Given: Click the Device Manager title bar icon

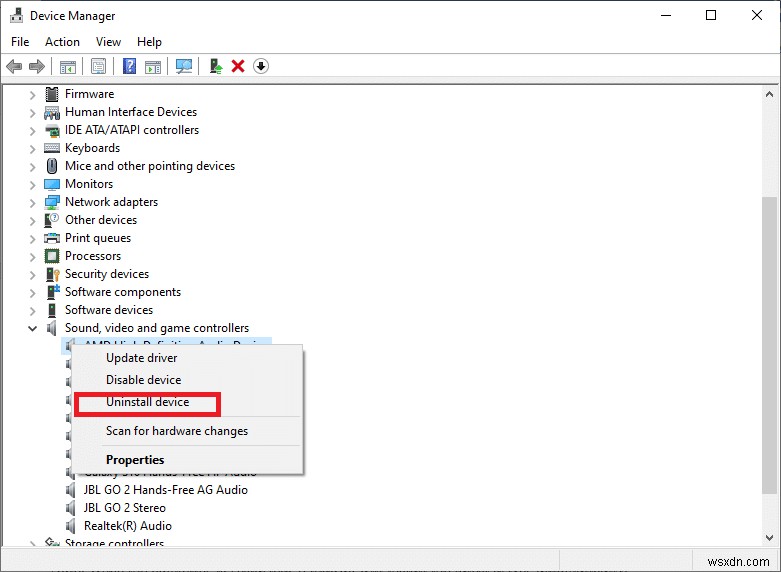Looking at the screenshot, I should (x=16, y=15).
